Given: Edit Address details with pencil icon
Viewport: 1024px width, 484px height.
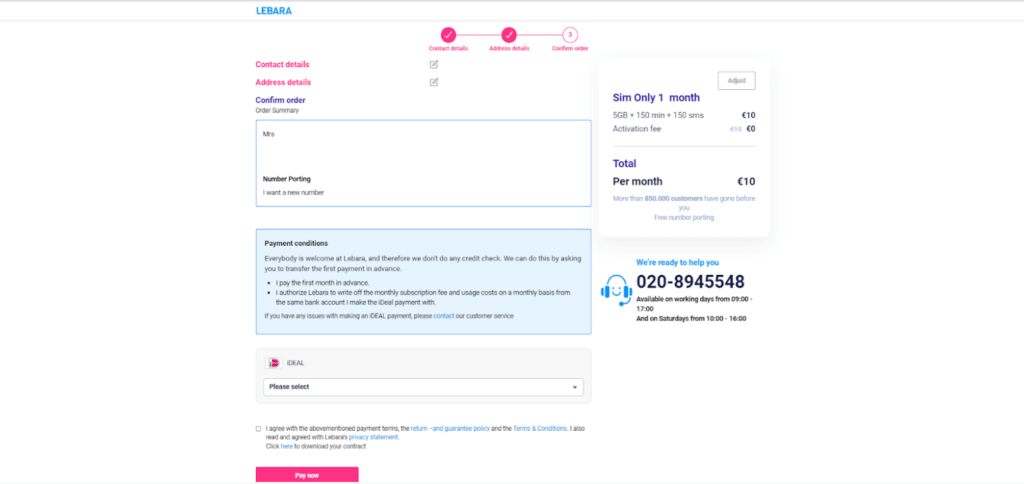Looking at the screenshot, I should 434,82.
